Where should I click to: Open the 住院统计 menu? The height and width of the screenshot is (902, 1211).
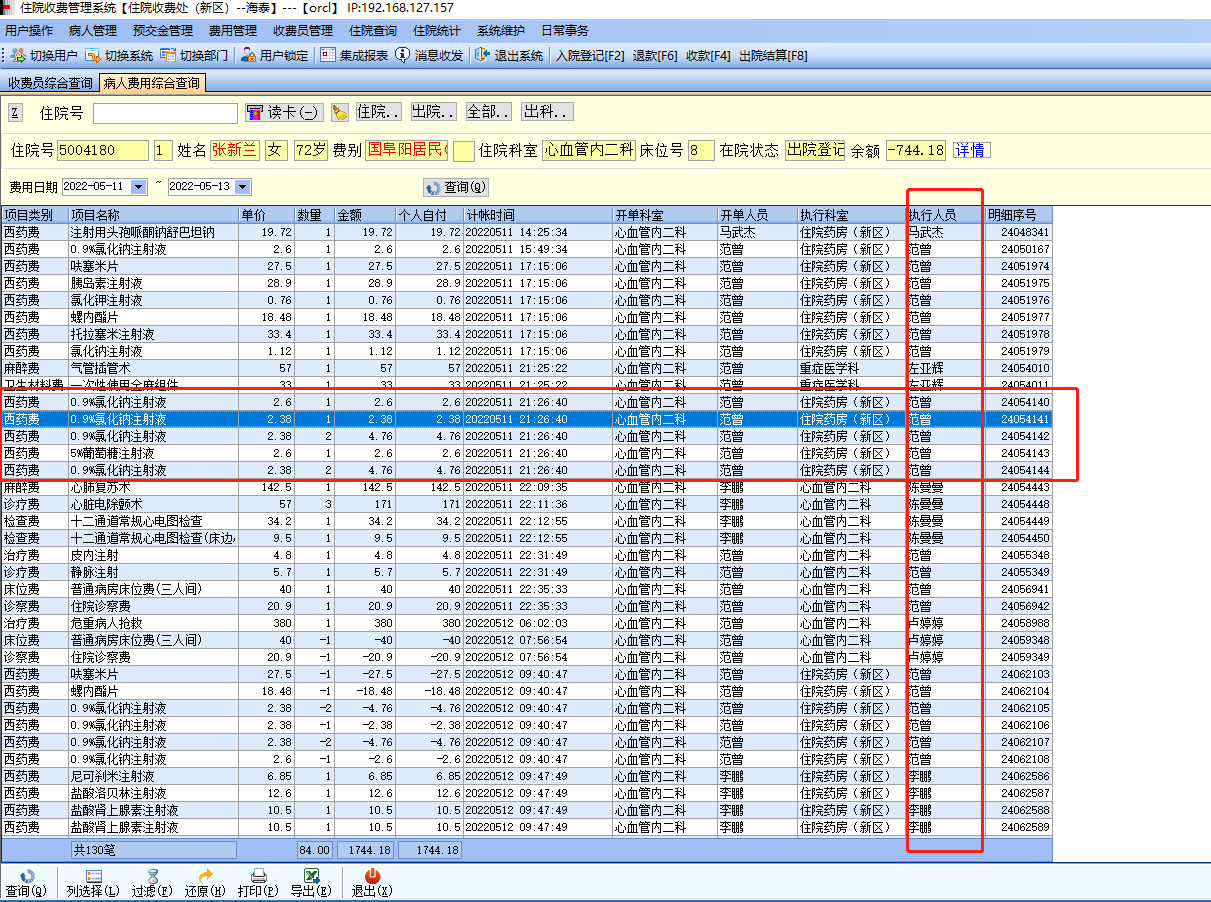[437, 31]
